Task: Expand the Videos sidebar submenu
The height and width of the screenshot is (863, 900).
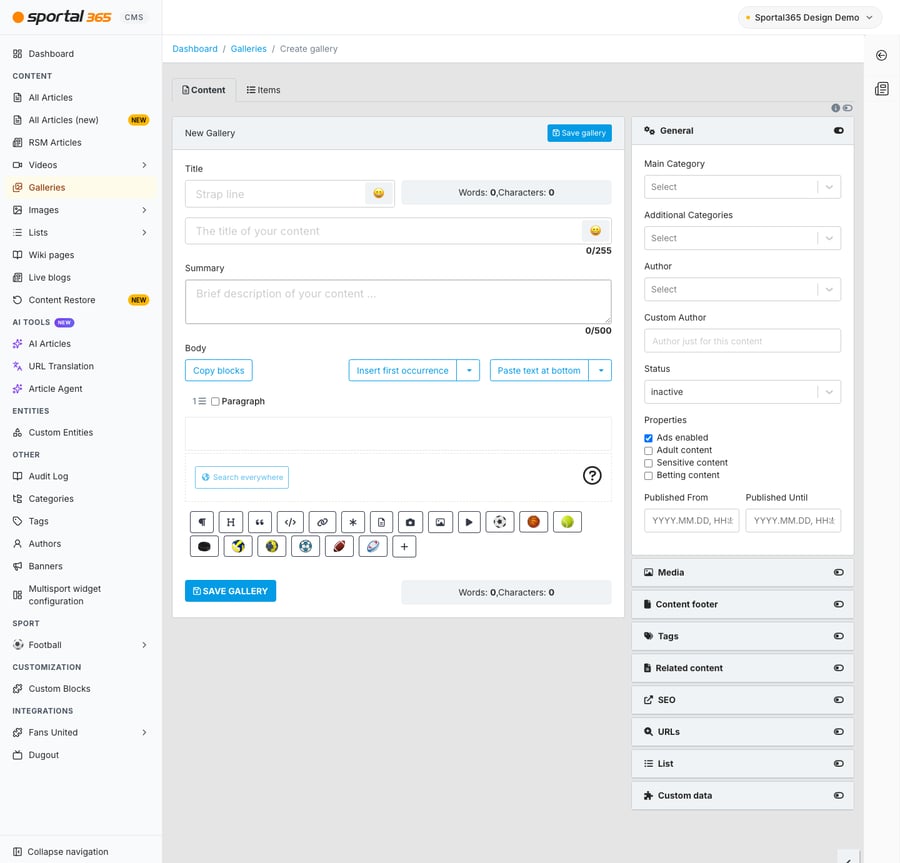Action: (x=145, y=165)
